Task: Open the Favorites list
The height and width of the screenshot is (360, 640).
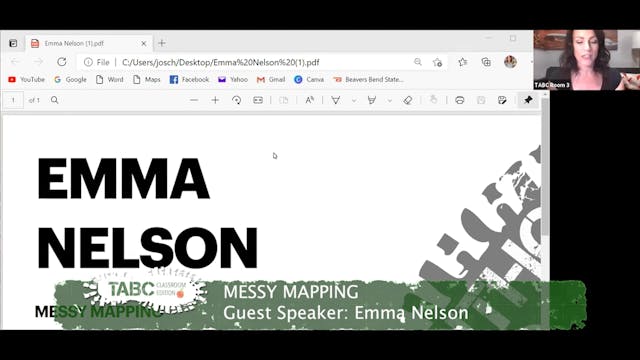Action: pyautogui.click(x=462, y=62)
